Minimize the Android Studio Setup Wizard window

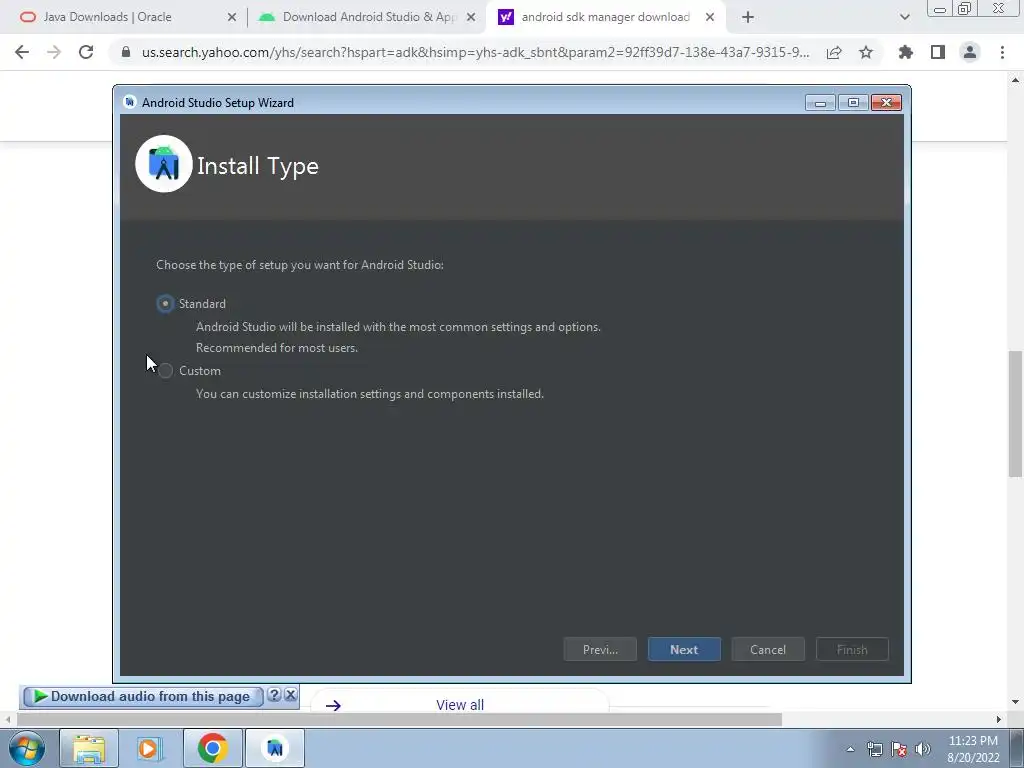(820, 103)
